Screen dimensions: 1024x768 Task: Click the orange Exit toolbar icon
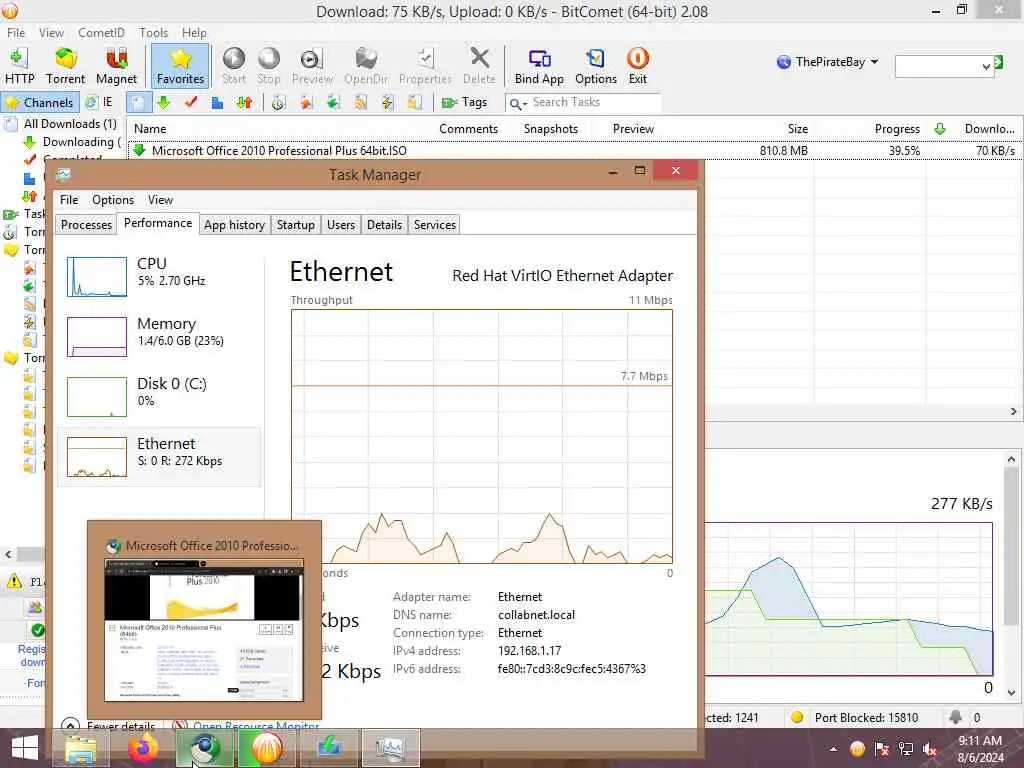click(637, 66)
